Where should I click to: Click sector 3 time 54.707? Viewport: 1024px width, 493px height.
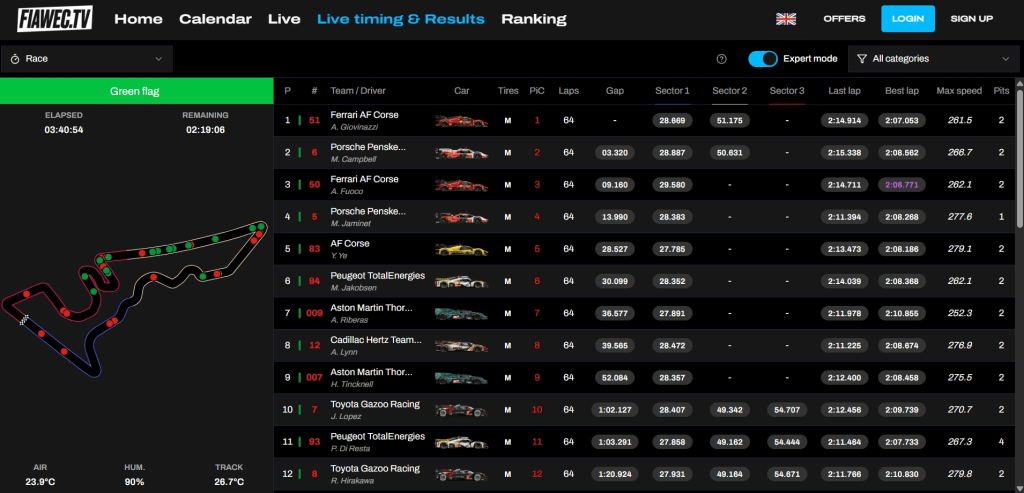pos(787,410)
